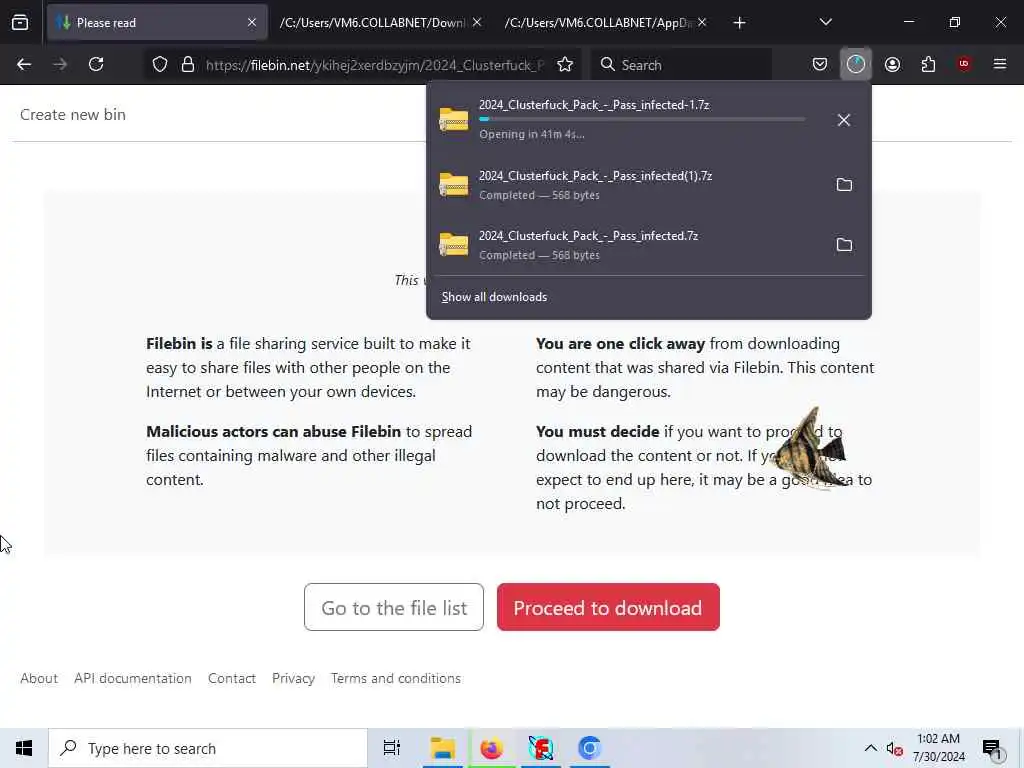The width and height of the screenshot is (1024, 768).
Task: Open taskbar clock 1:02 AM
Action: click(x=938, y=748)
